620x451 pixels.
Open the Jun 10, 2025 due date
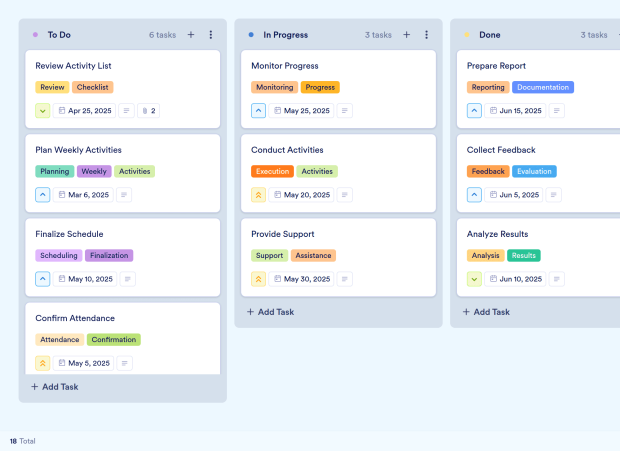(515, 279)
